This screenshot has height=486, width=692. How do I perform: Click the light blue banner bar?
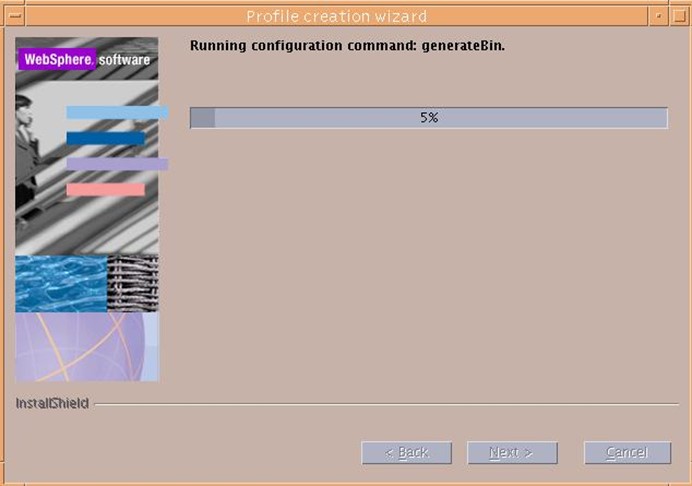click(x=117, y=112)
